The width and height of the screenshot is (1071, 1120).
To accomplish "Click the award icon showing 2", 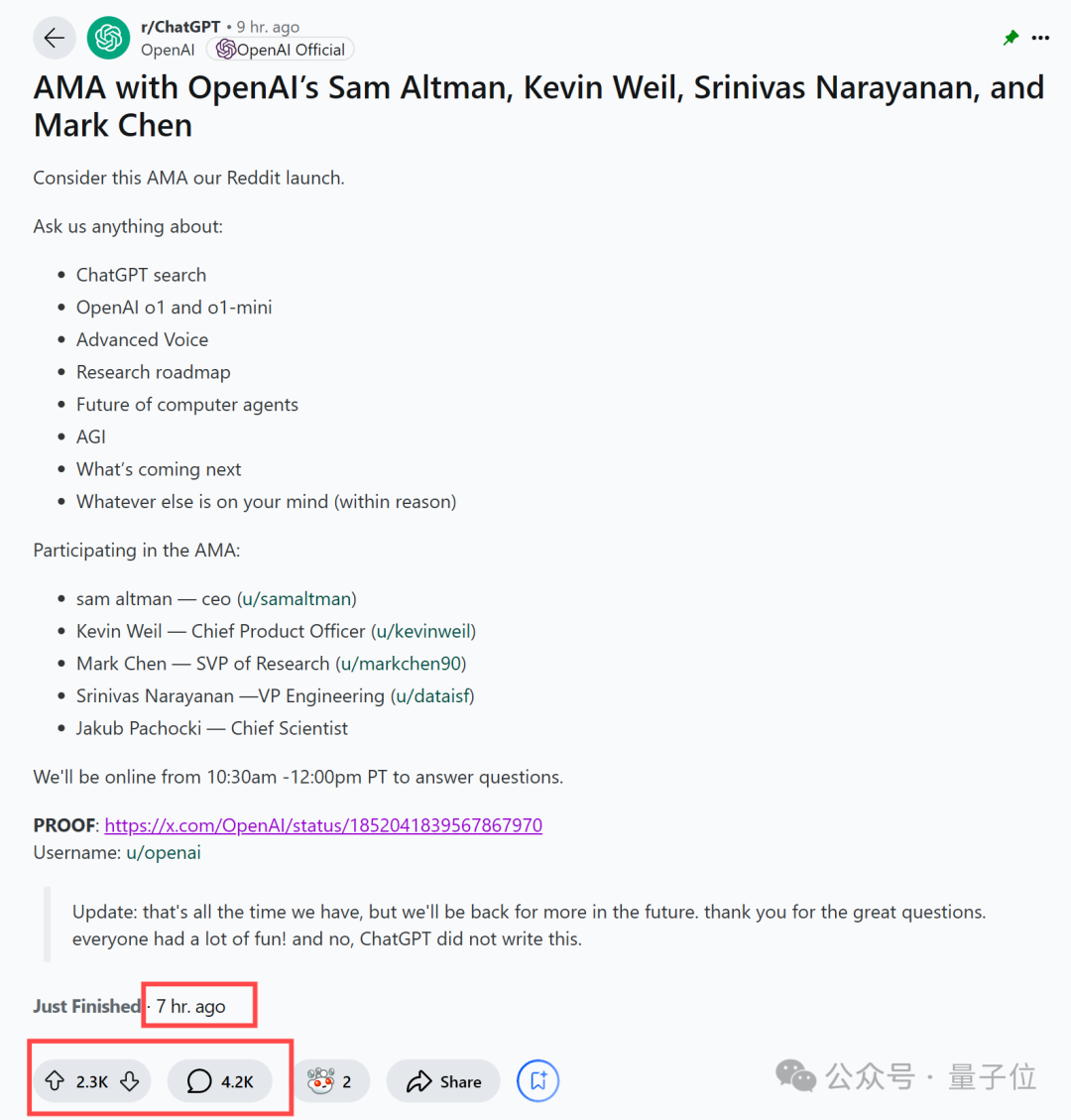I will coord(331,1081).
